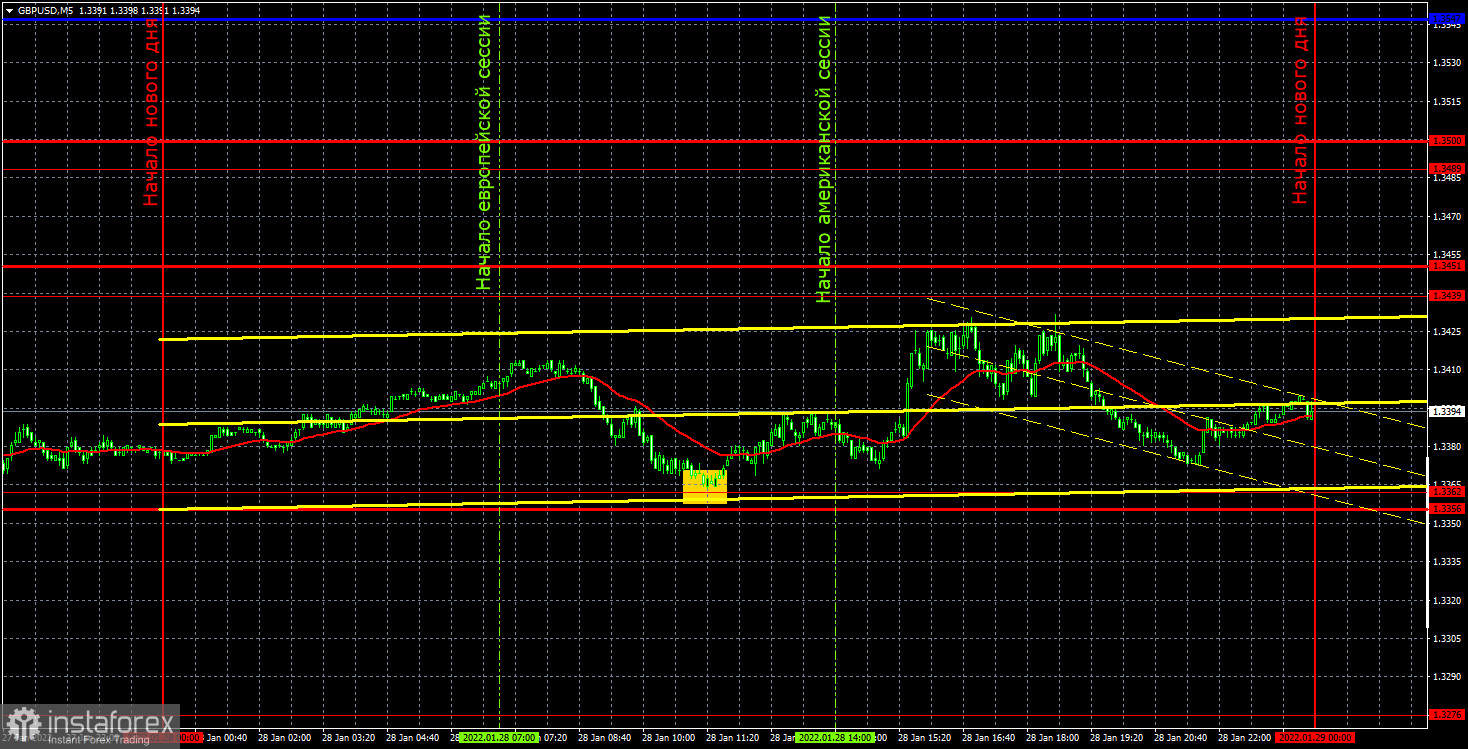This screenshot has width=1468, height=749.
Task: Select the green 2022.01.28 14:00 time marker
Action: click(x=835, y=738)
